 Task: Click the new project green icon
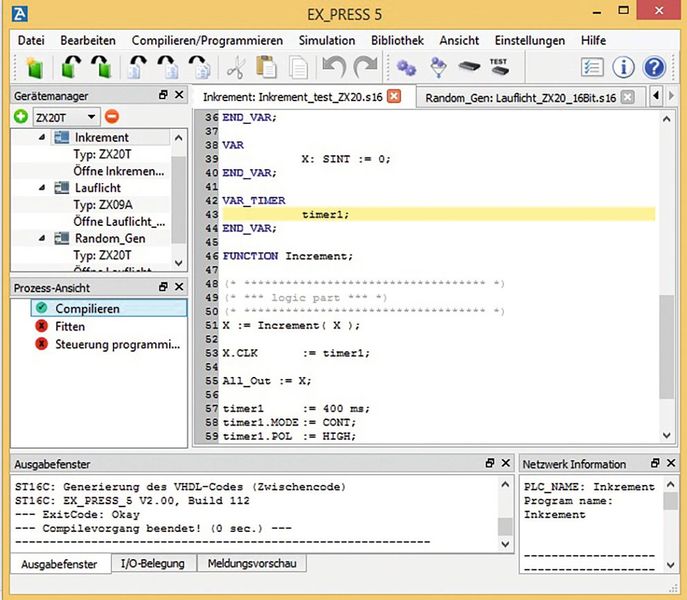tap(35, 68)
